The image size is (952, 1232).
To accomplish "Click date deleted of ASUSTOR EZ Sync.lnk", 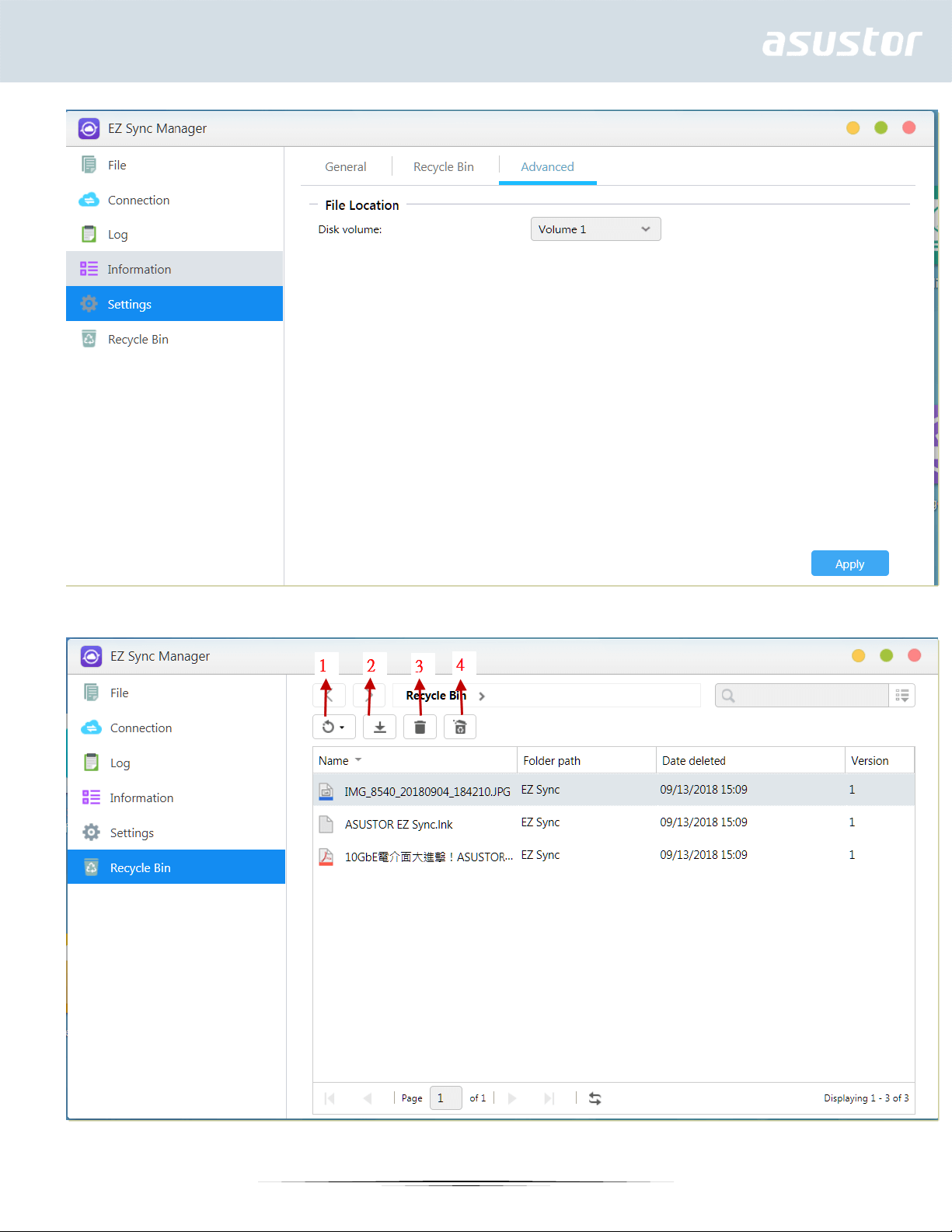I will pyautogui.click(x=703, y=822).
